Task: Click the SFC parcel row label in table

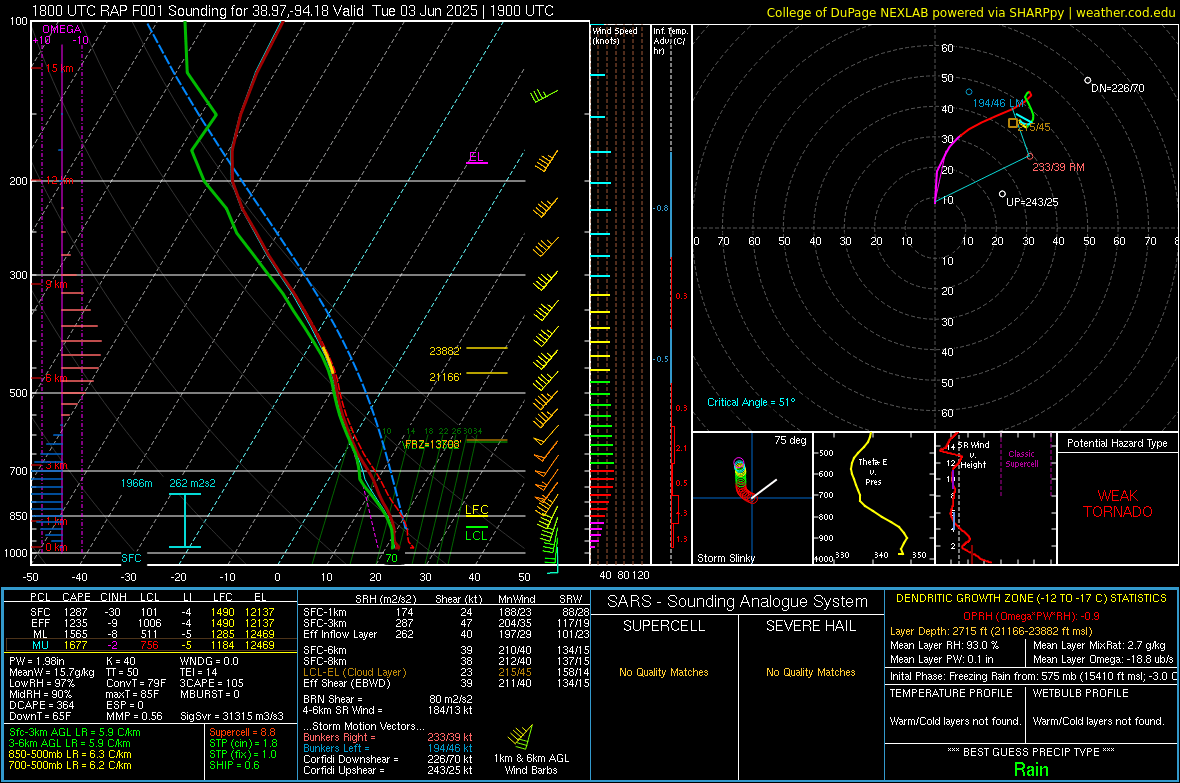Action: tap(40, 612)
